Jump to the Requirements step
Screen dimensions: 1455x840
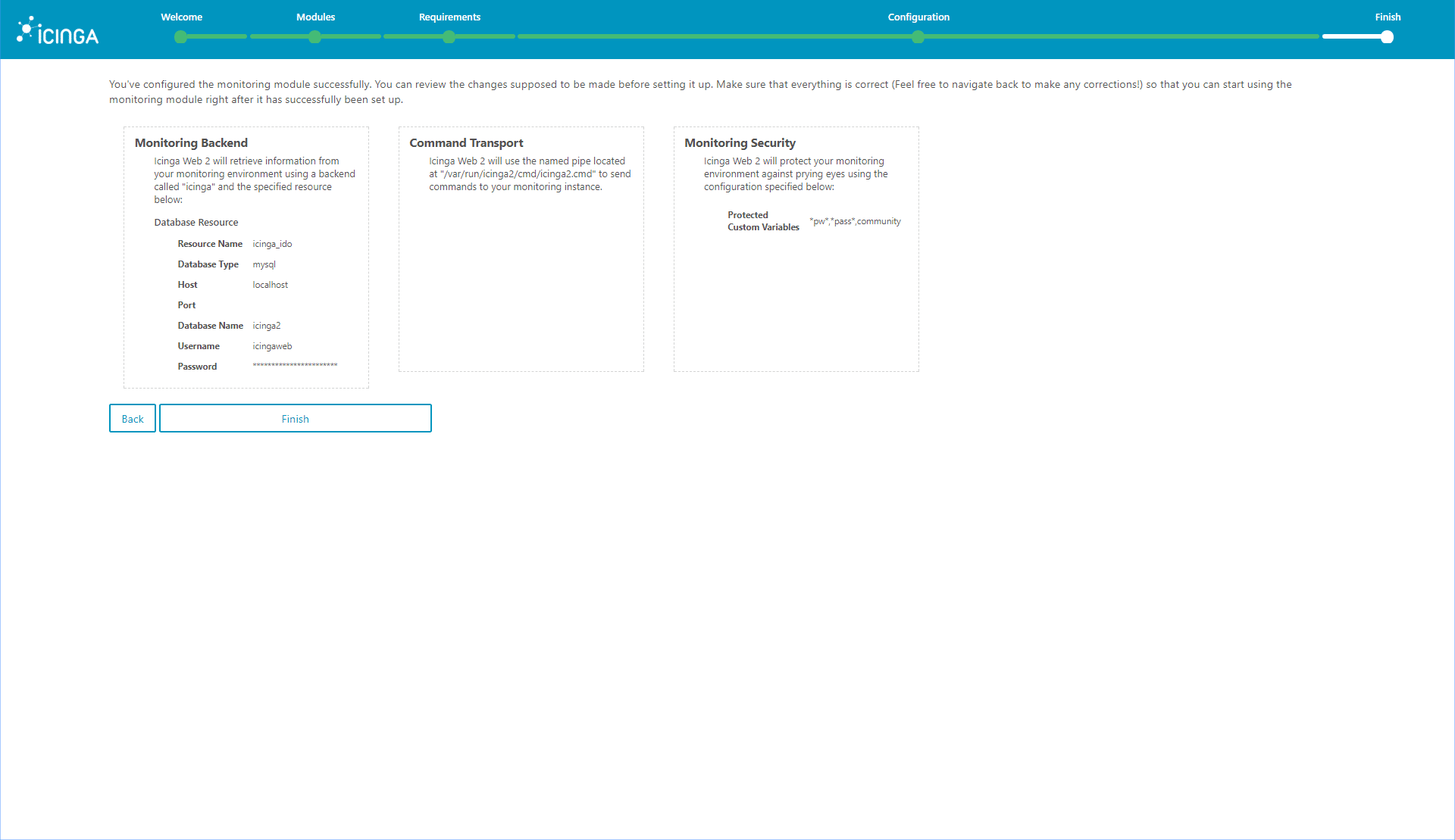[x=449, y=17]
